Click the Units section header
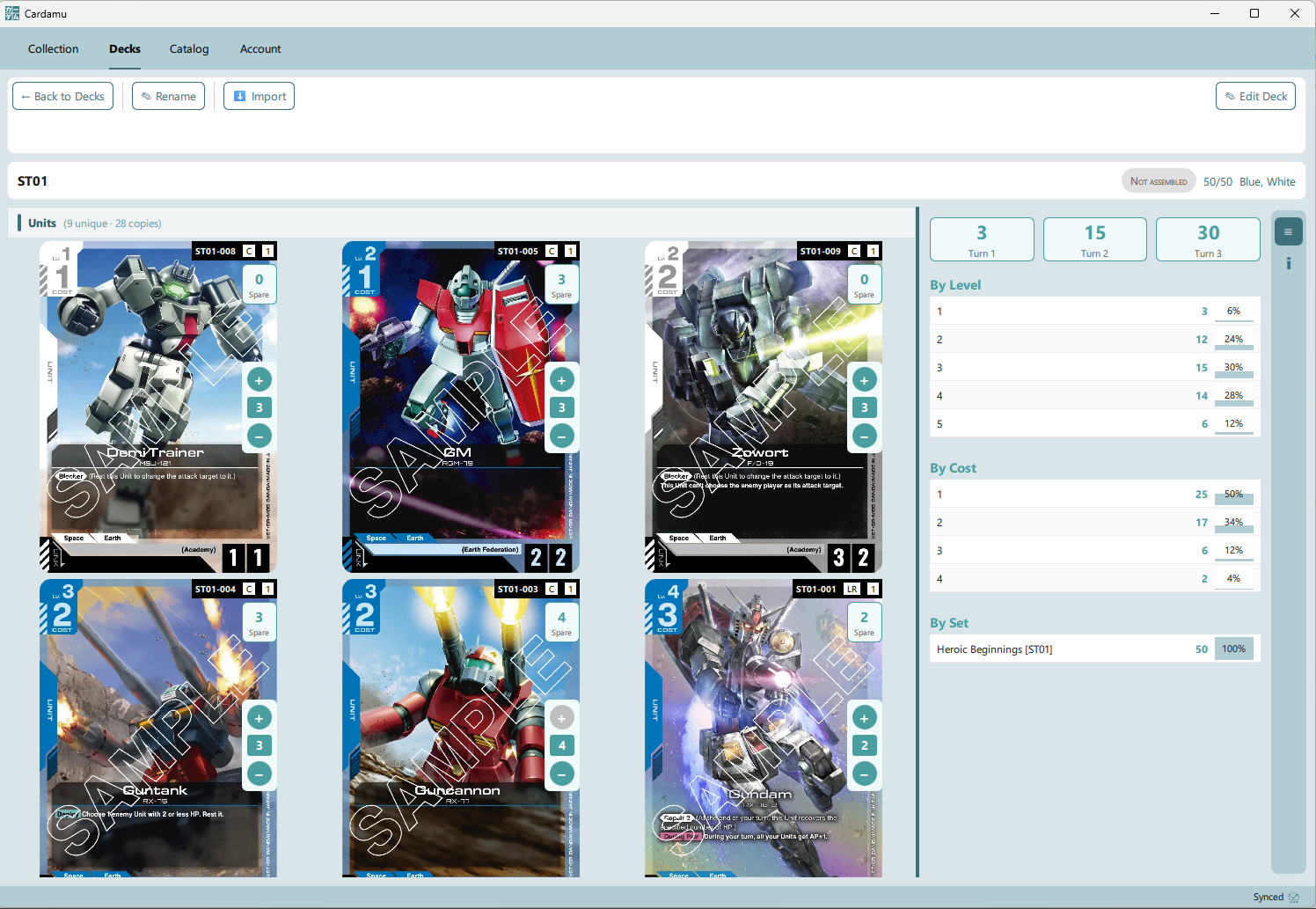This screenshot has height=909, width=1316. pos(462,223)
